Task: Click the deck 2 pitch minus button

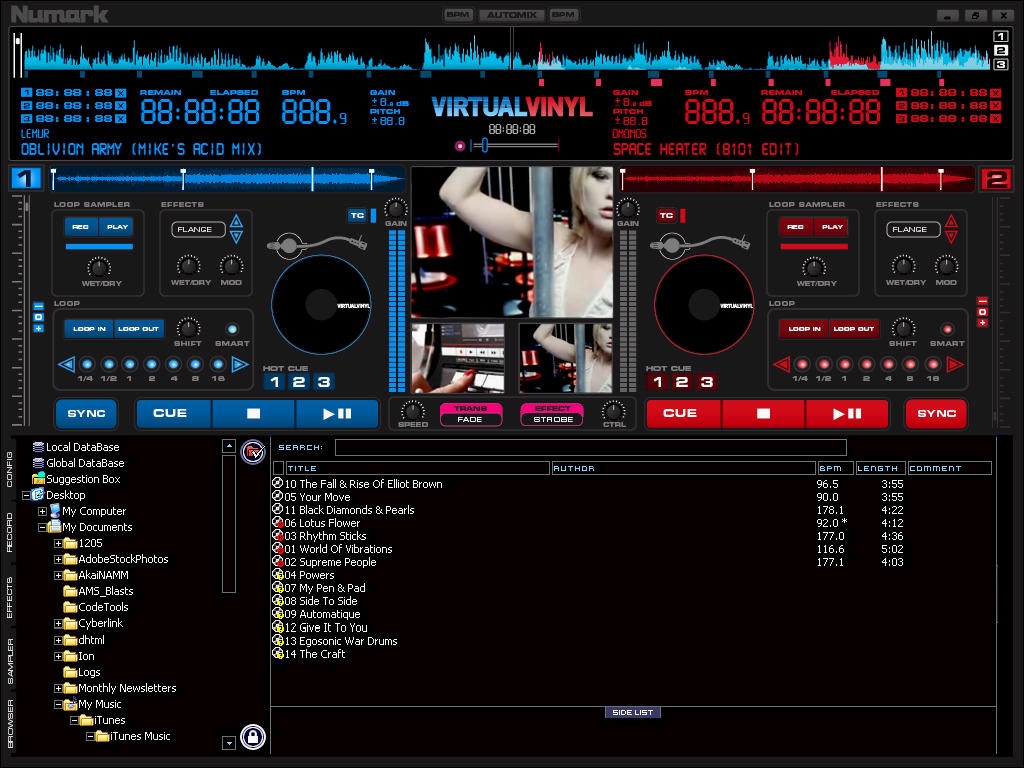Action: pos(982,301)
